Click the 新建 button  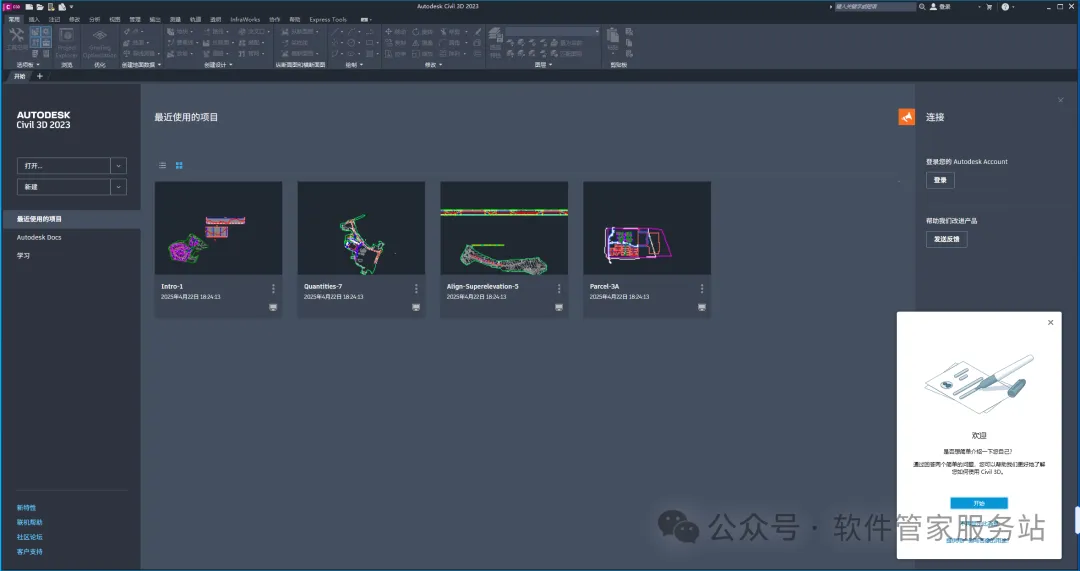coord(63,187)
